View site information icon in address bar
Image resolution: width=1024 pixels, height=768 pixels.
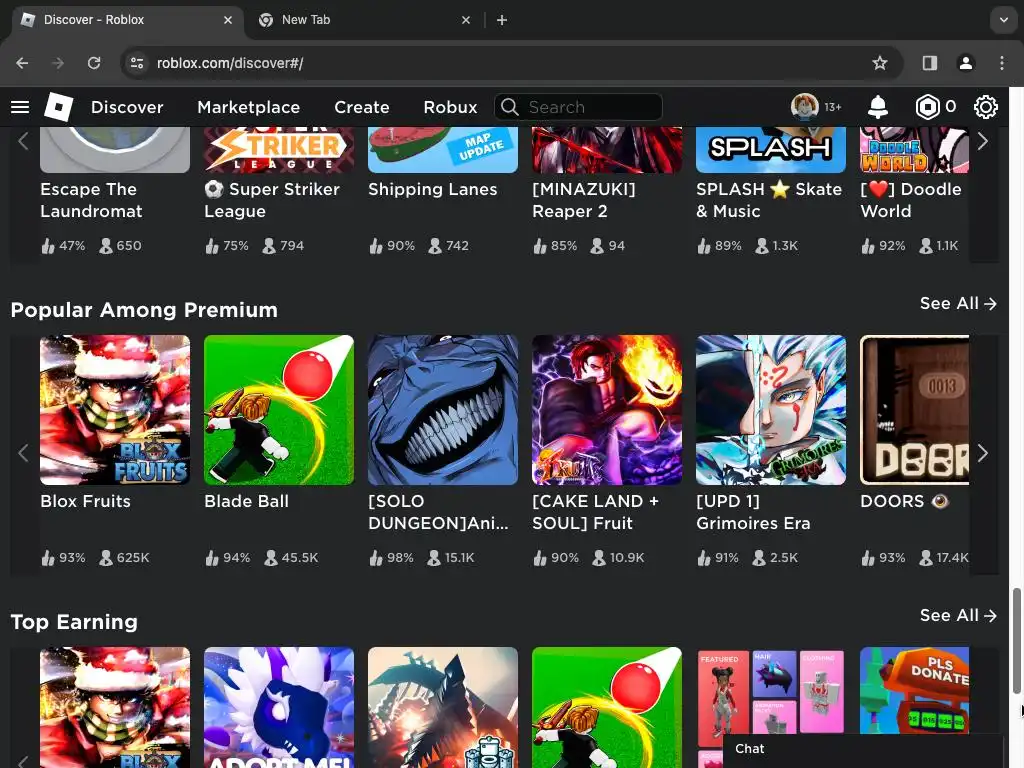click(x=137, y=63)
